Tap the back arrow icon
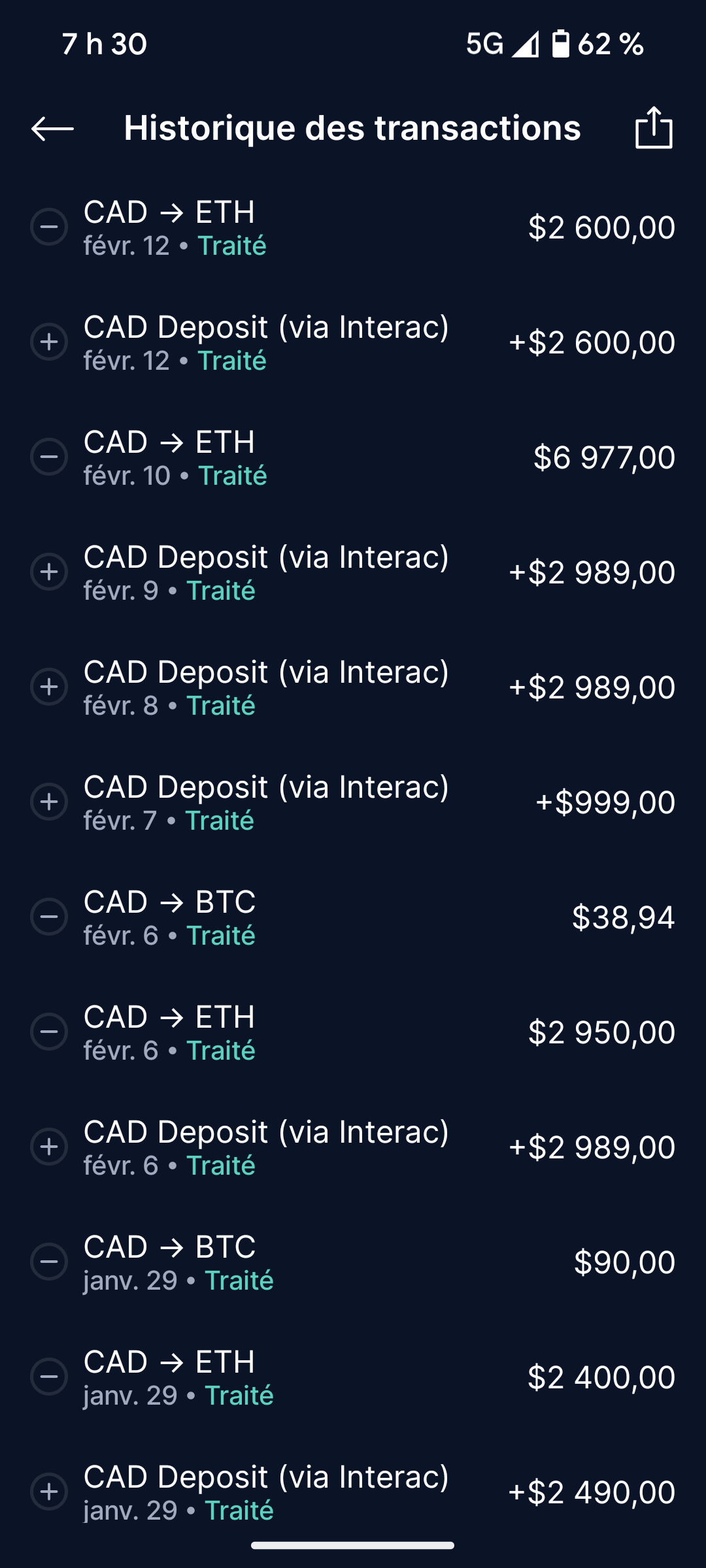The height and width of the screenshot is (1568, 706). [52, 128]
